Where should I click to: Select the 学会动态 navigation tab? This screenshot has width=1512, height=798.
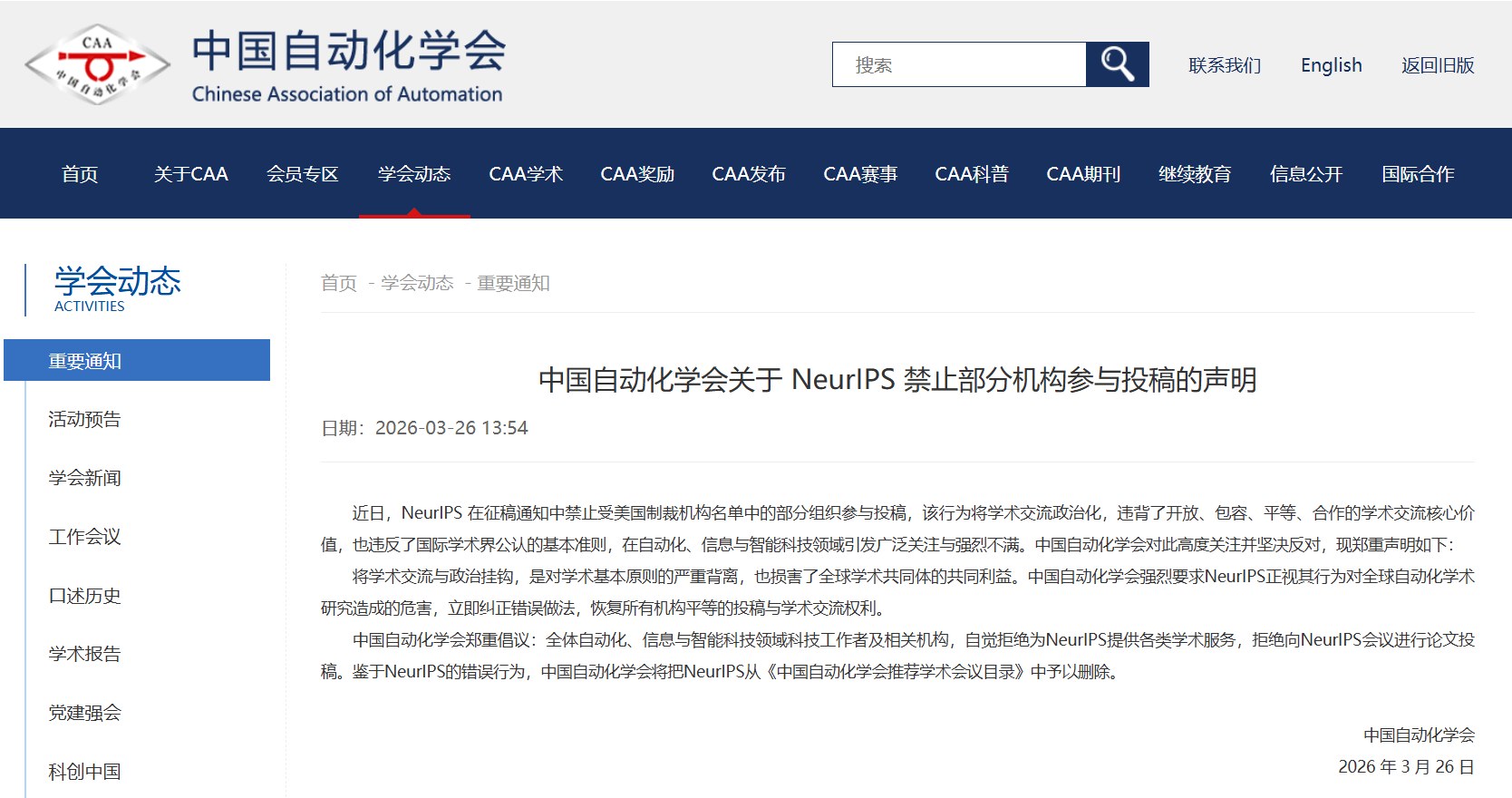point(414,174)
